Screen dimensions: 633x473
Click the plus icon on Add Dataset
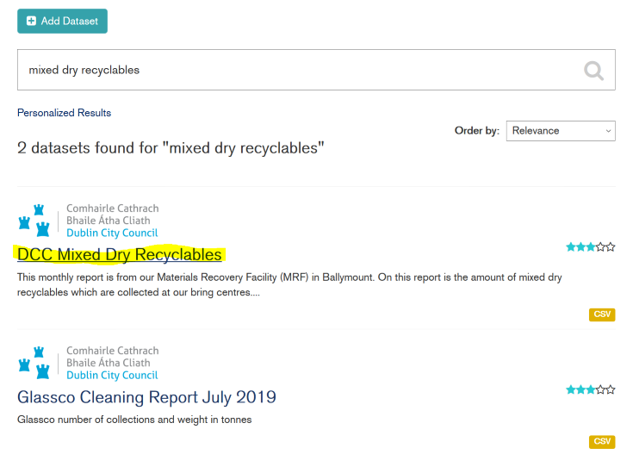tap(32, 21)
